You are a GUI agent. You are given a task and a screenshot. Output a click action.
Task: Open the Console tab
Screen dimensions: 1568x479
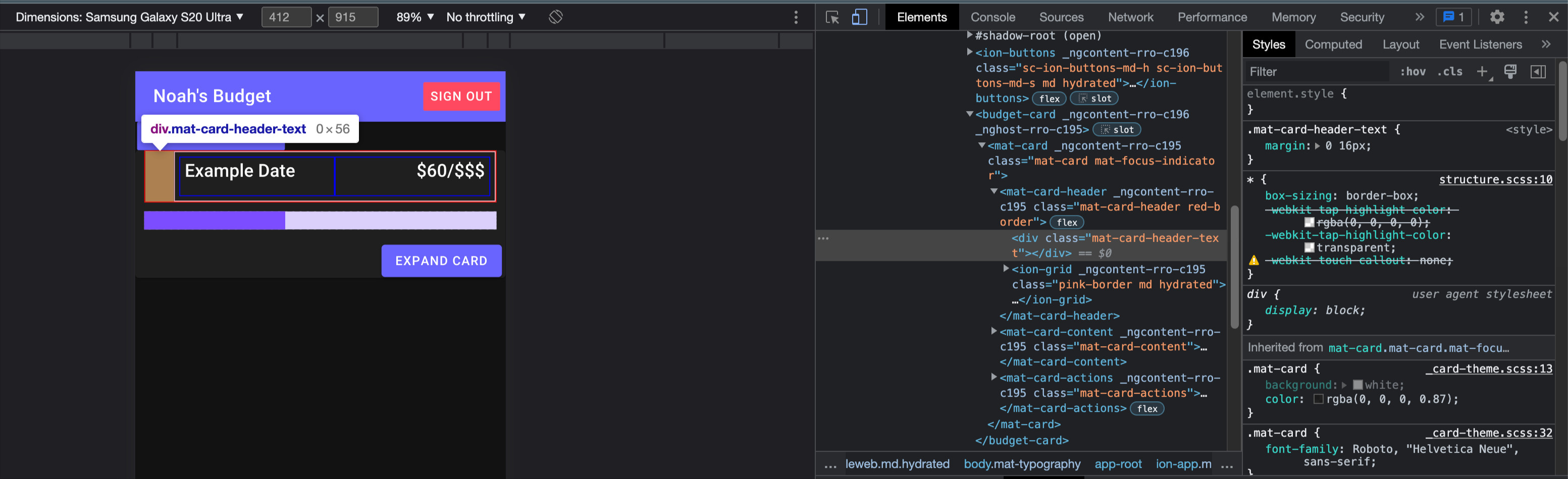[x=993, y=17]
